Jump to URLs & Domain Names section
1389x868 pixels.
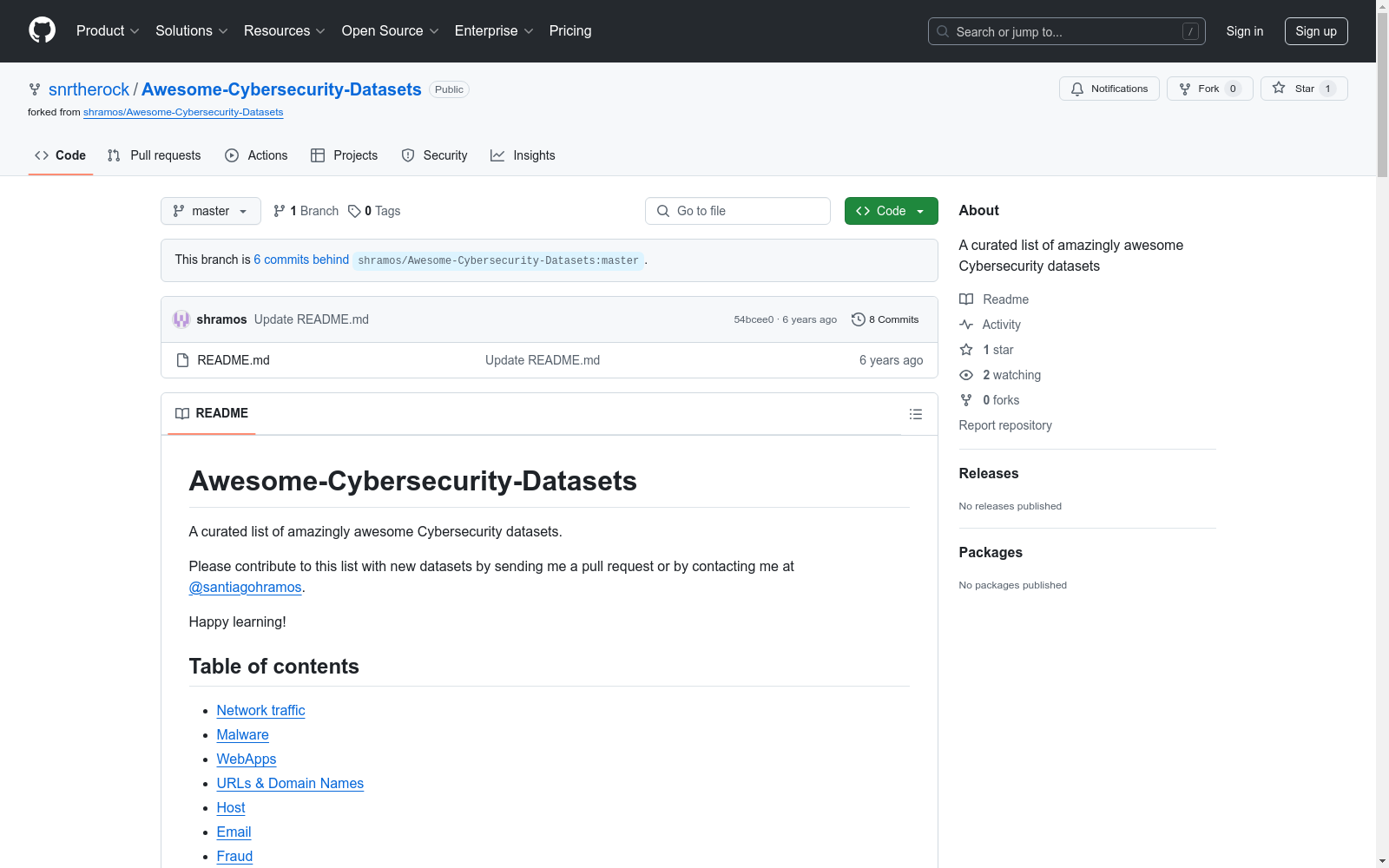tap(290, 784)
